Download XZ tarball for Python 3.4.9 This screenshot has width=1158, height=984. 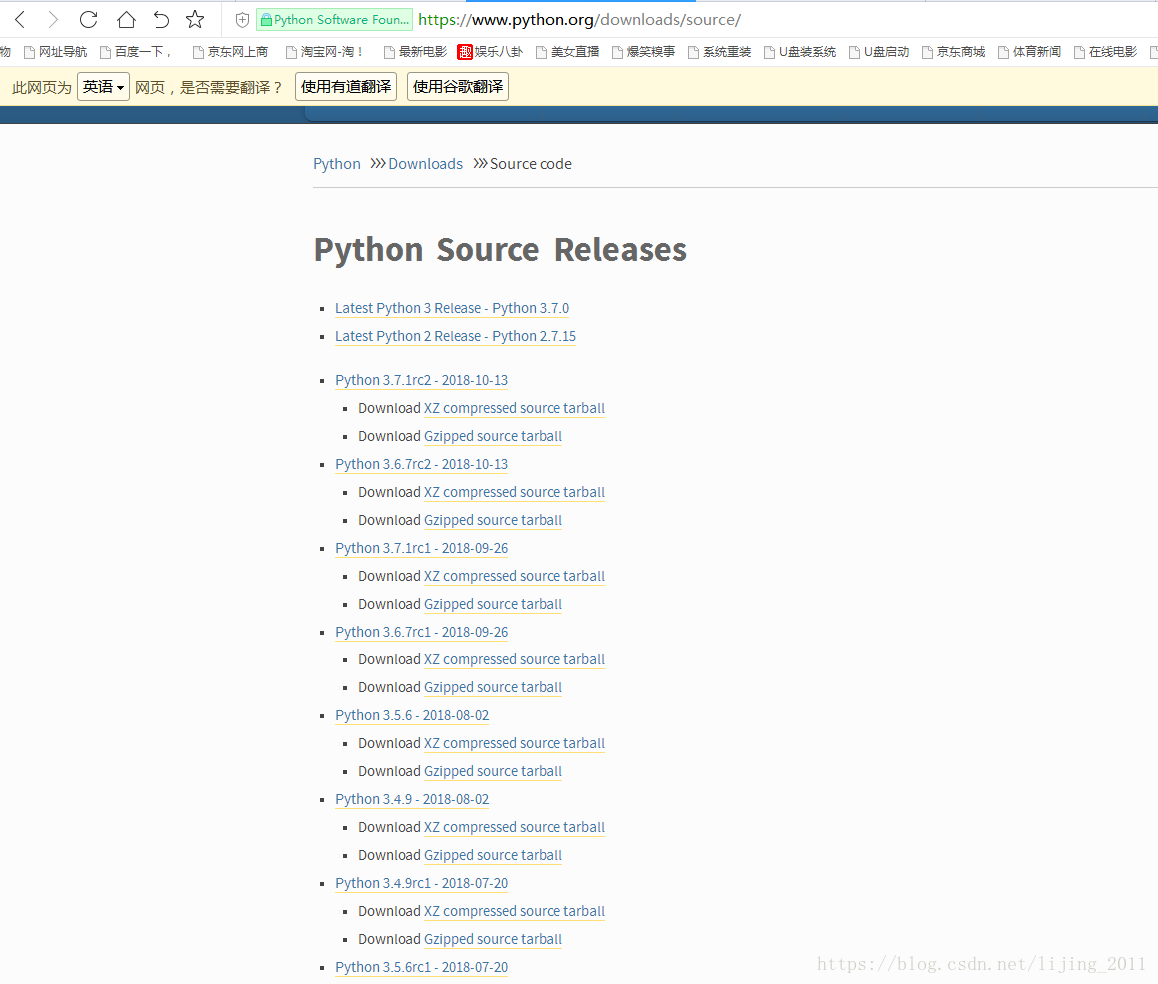click(514, 828)
